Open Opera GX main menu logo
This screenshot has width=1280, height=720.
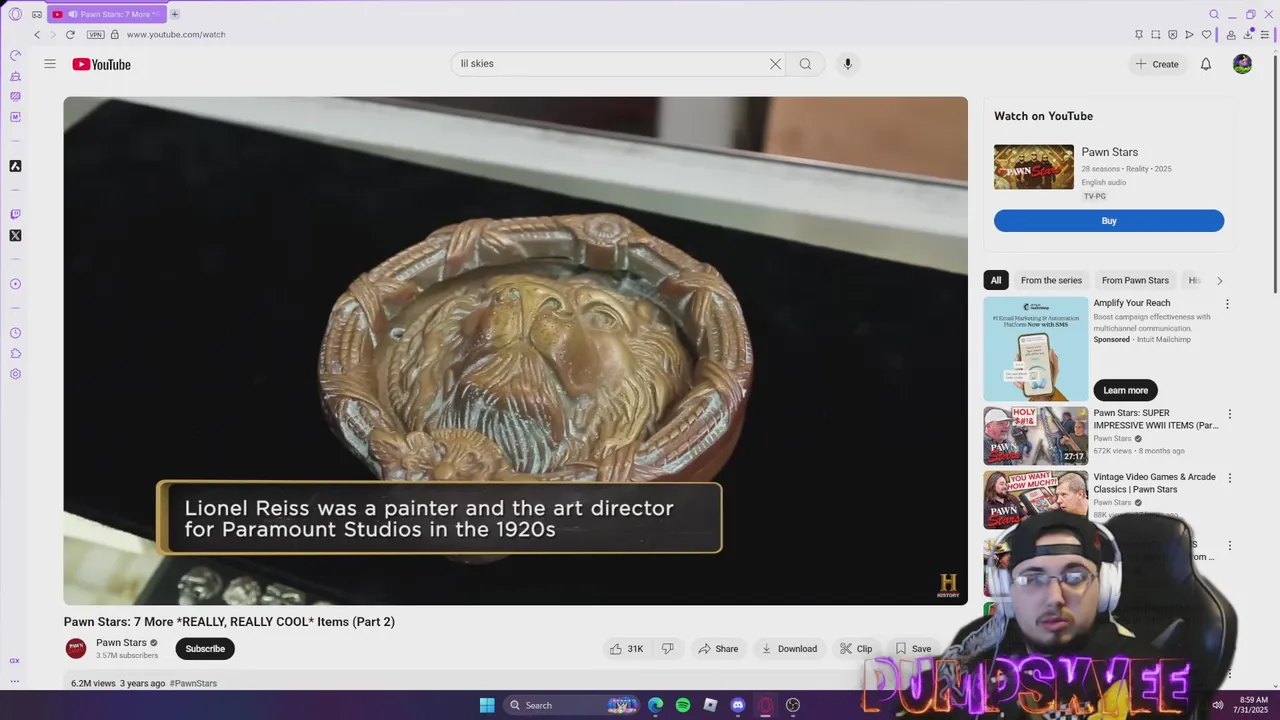15,14
